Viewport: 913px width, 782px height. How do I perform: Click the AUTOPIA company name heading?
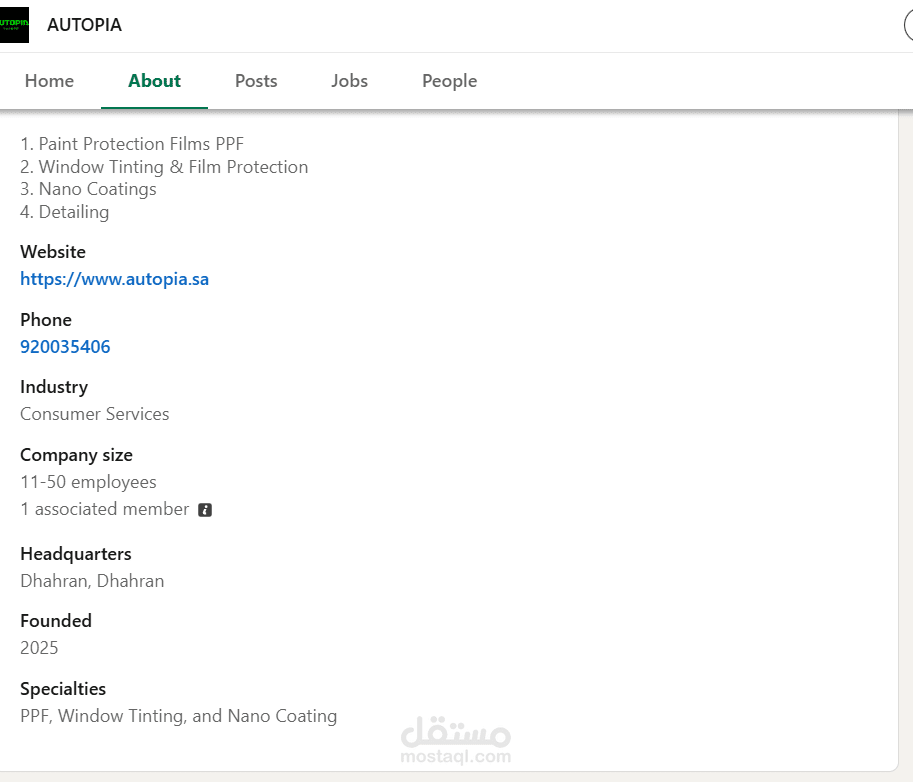84,25
